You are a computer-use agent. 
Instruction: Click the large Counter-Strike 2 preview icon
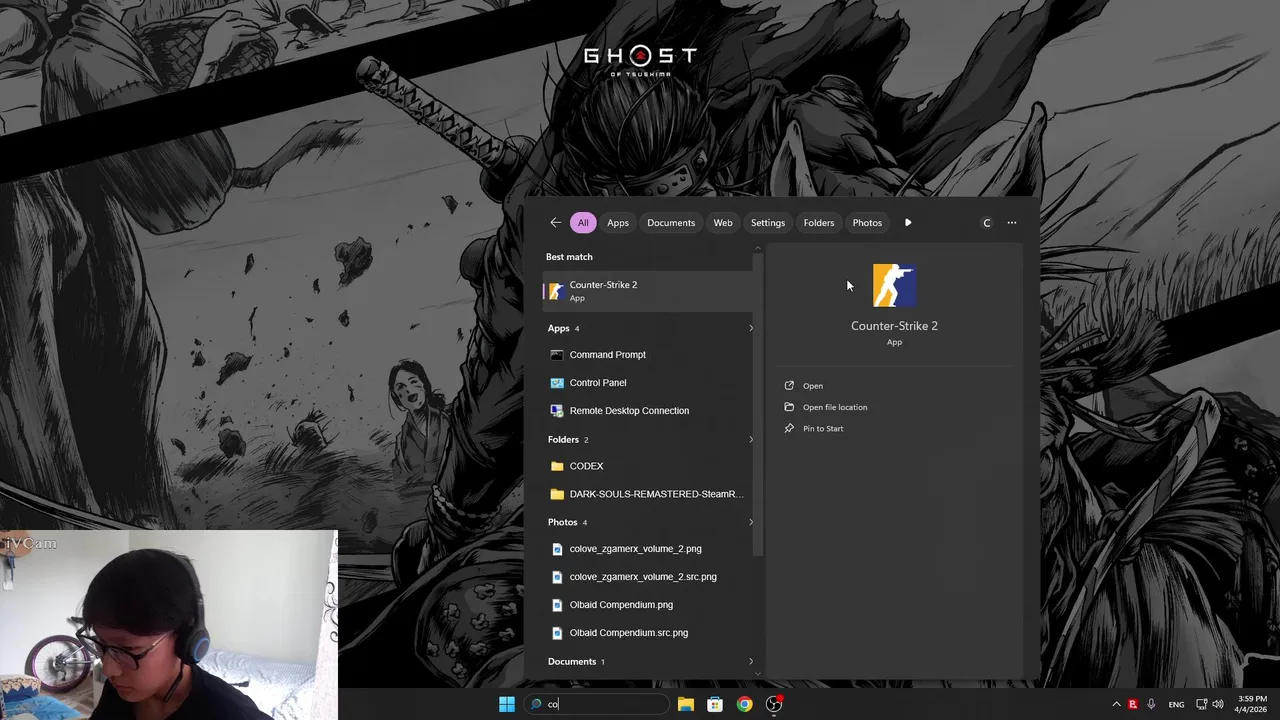[x=894, y=285]
